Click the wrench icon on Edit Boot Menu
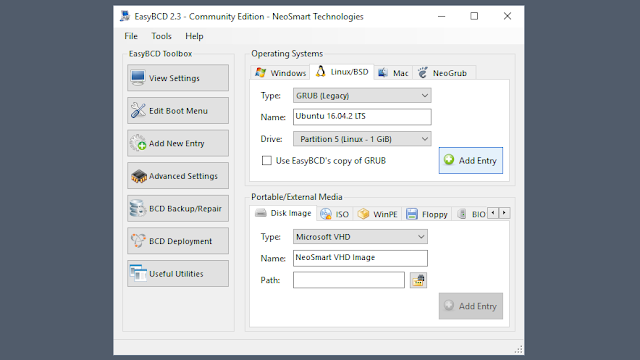Screen dimensions: 640x360 138,110
